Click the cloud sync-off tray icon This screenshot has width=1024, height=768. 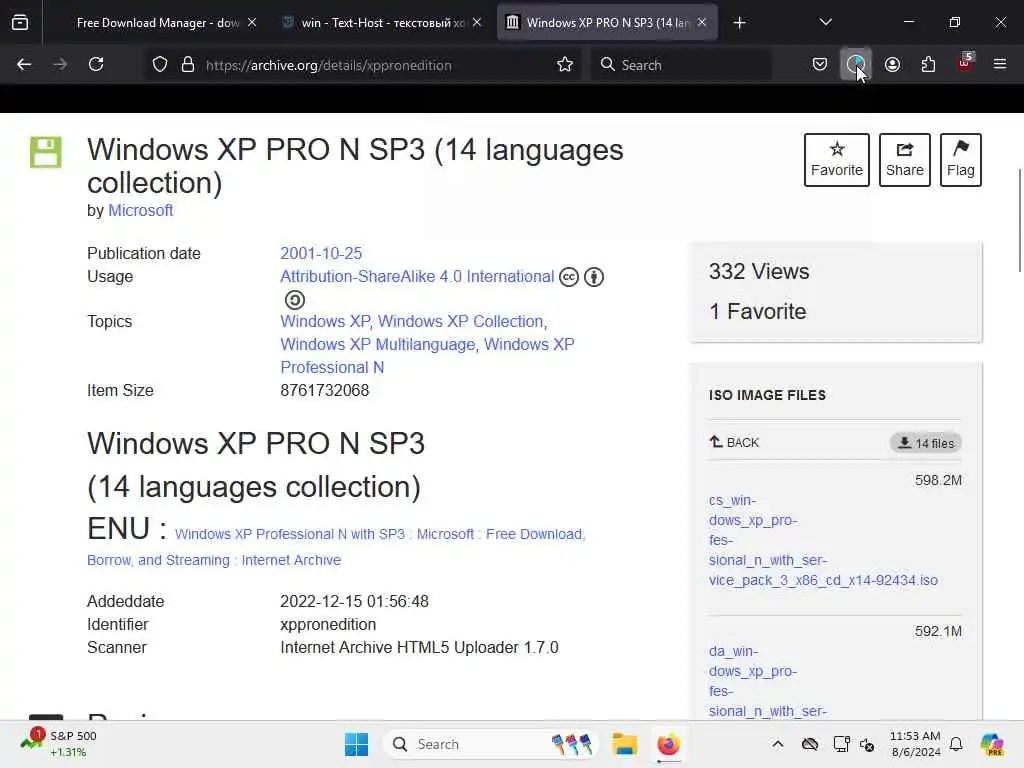tap(810, 744)
